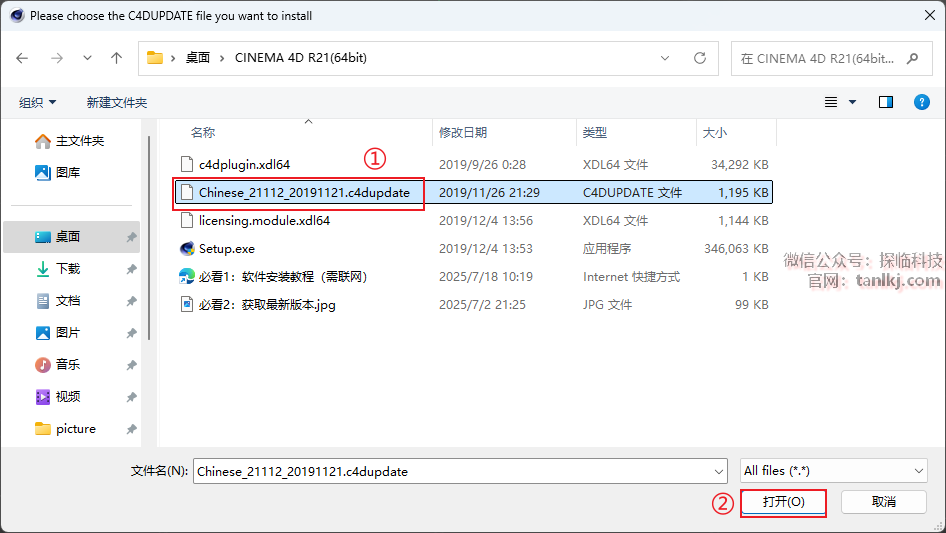Go forward with the right arrow icon
Viewport: 946px width, 533px height.
tap(57, 58)
